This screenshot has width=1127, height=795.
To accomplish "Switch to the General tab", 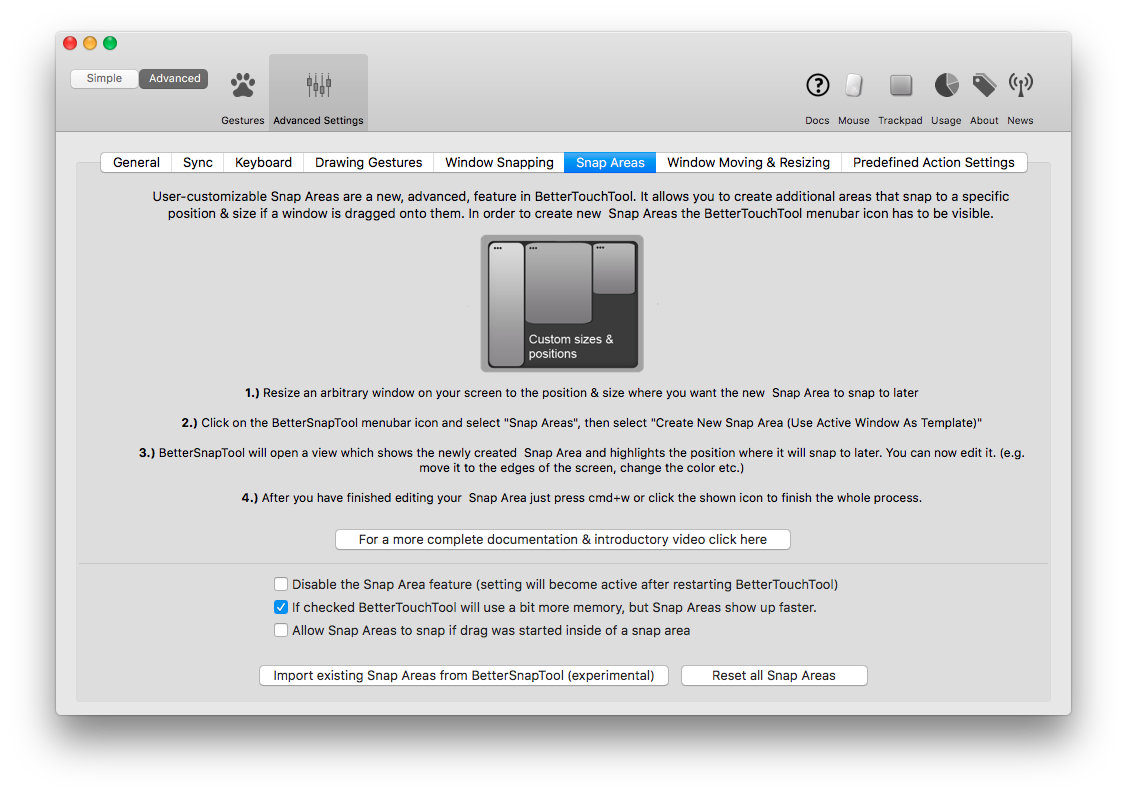I will tap(136, 162).
